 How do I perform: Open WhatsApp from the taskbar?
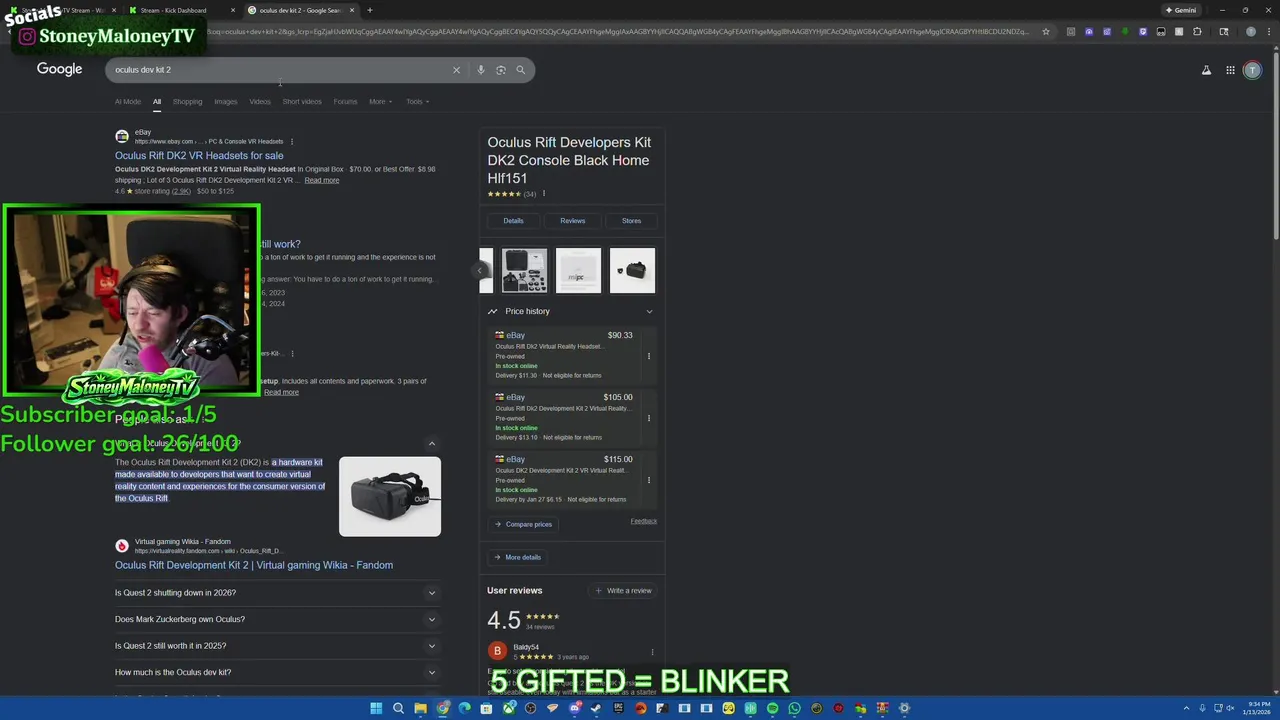point(794,708)
